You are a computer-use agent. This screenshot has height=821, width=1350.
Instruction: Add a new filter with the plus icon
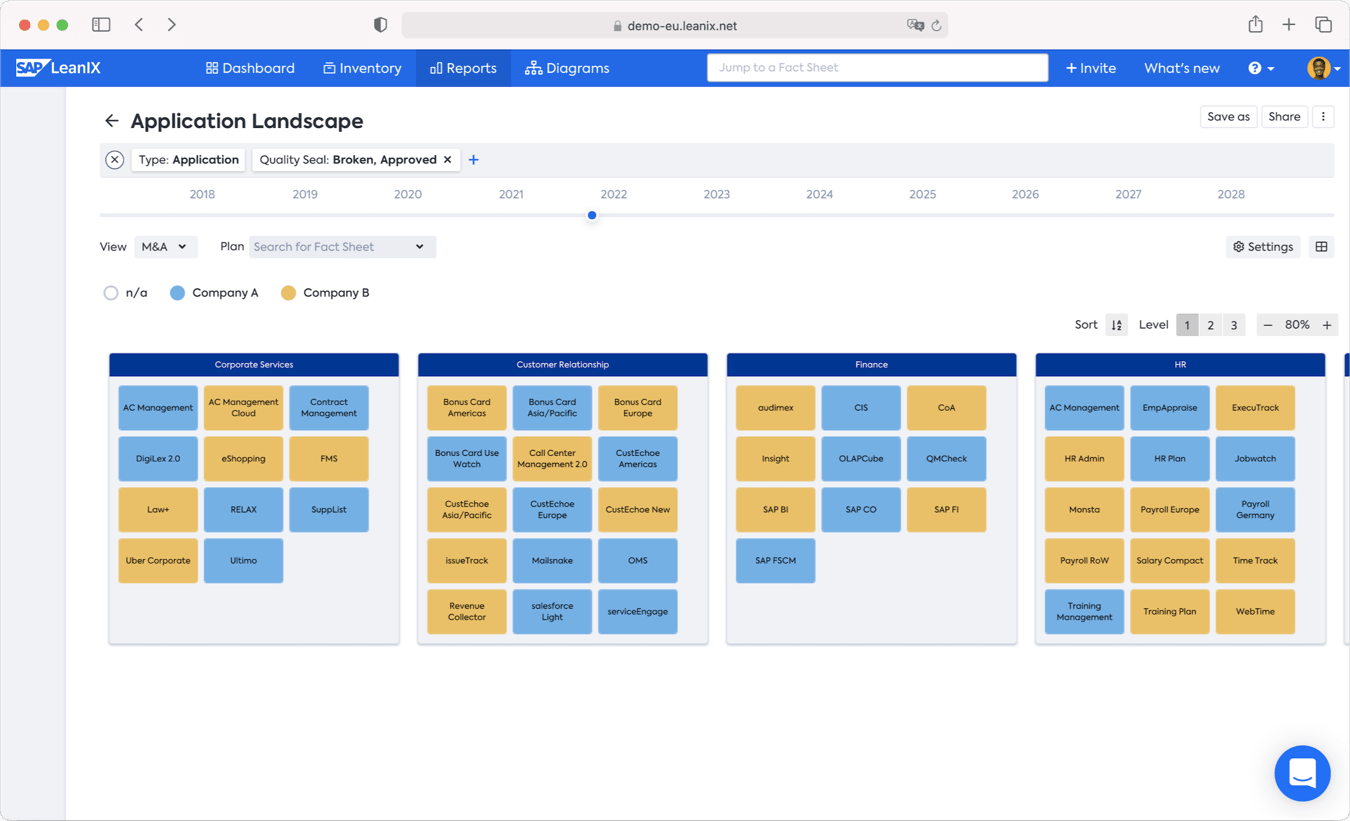[474, 160]
